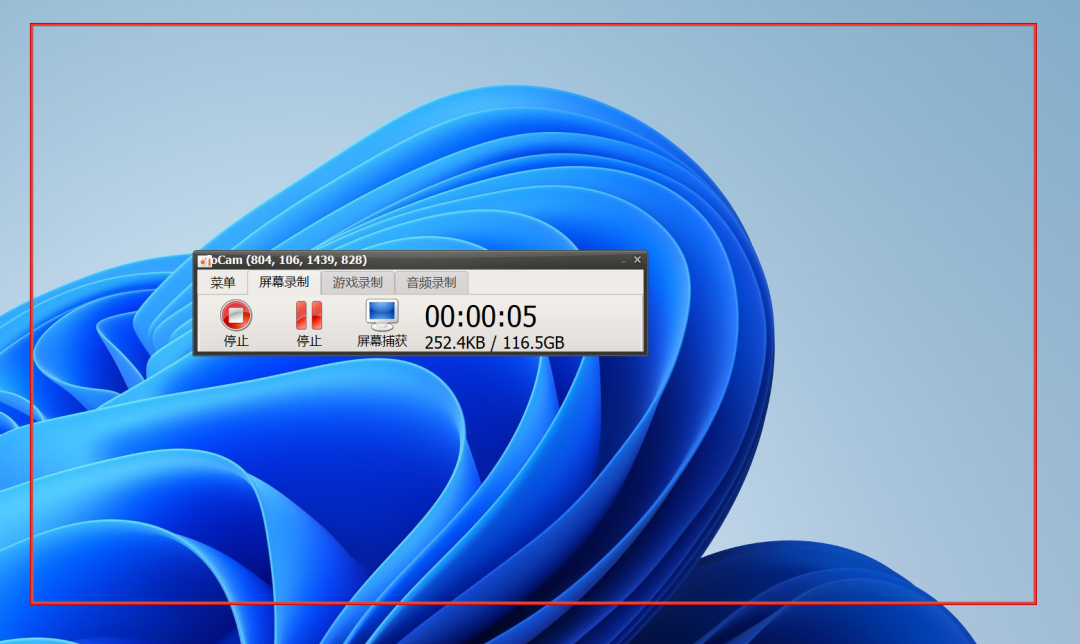The height and width of the screenshot is (644, 1080).
Task: Close the oCam recorder window
Action: [637, 260]
